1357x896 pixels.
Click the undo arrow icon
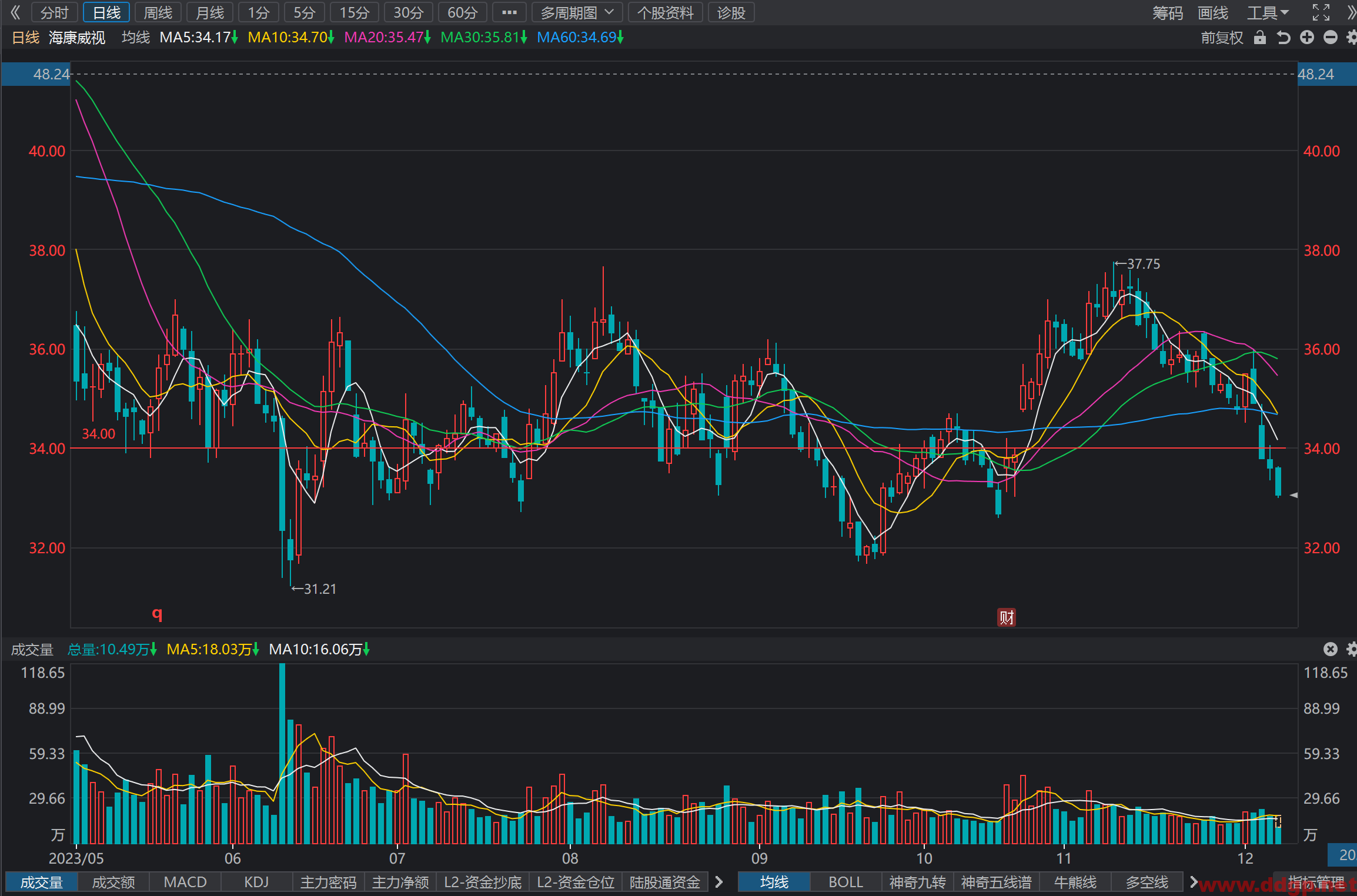(x=1283, y=38)
